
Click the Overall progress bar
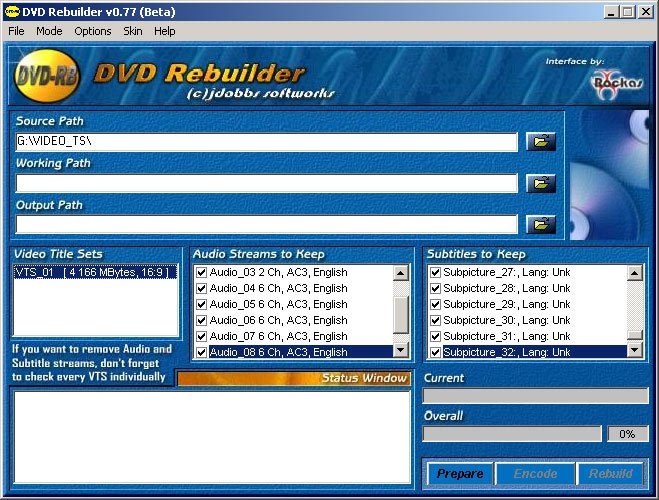pos(512,434)
